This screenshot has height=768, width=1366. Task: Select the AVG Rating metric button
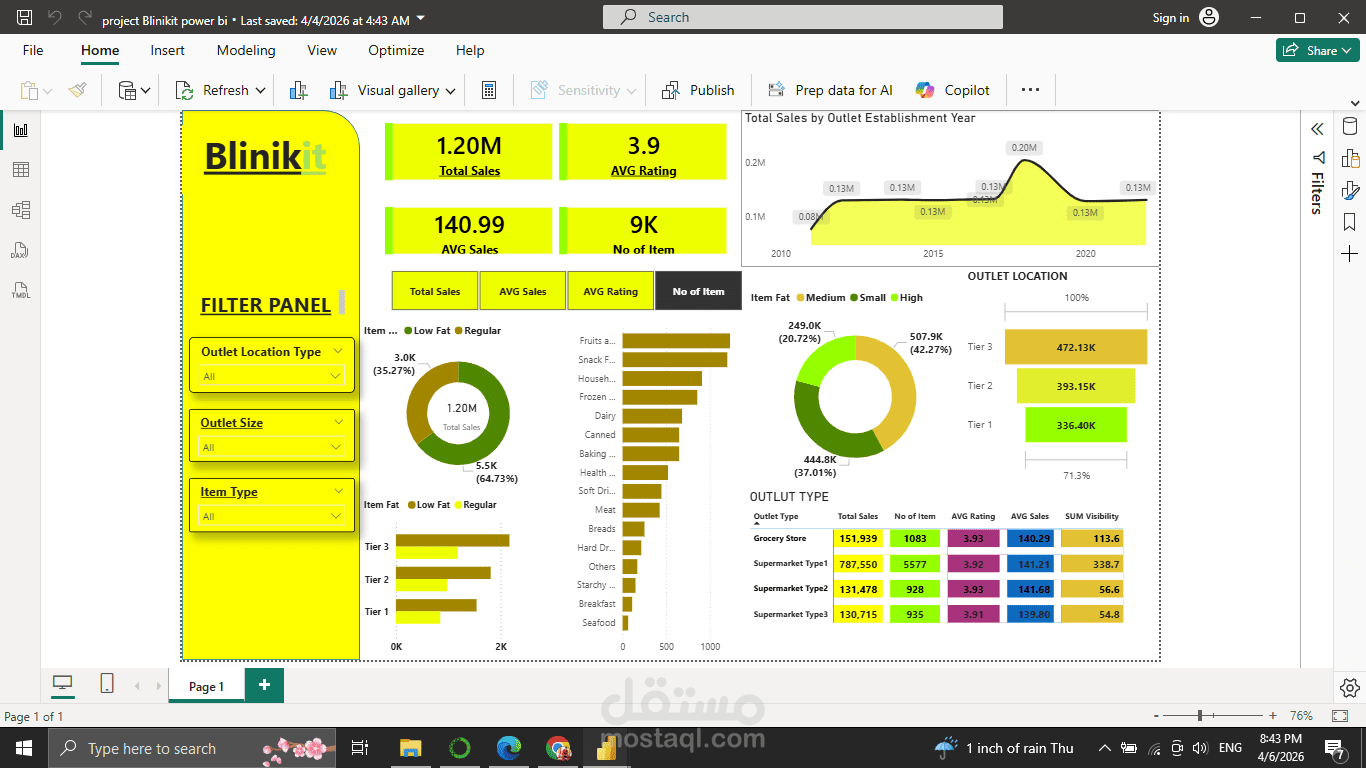coord(610,291)
